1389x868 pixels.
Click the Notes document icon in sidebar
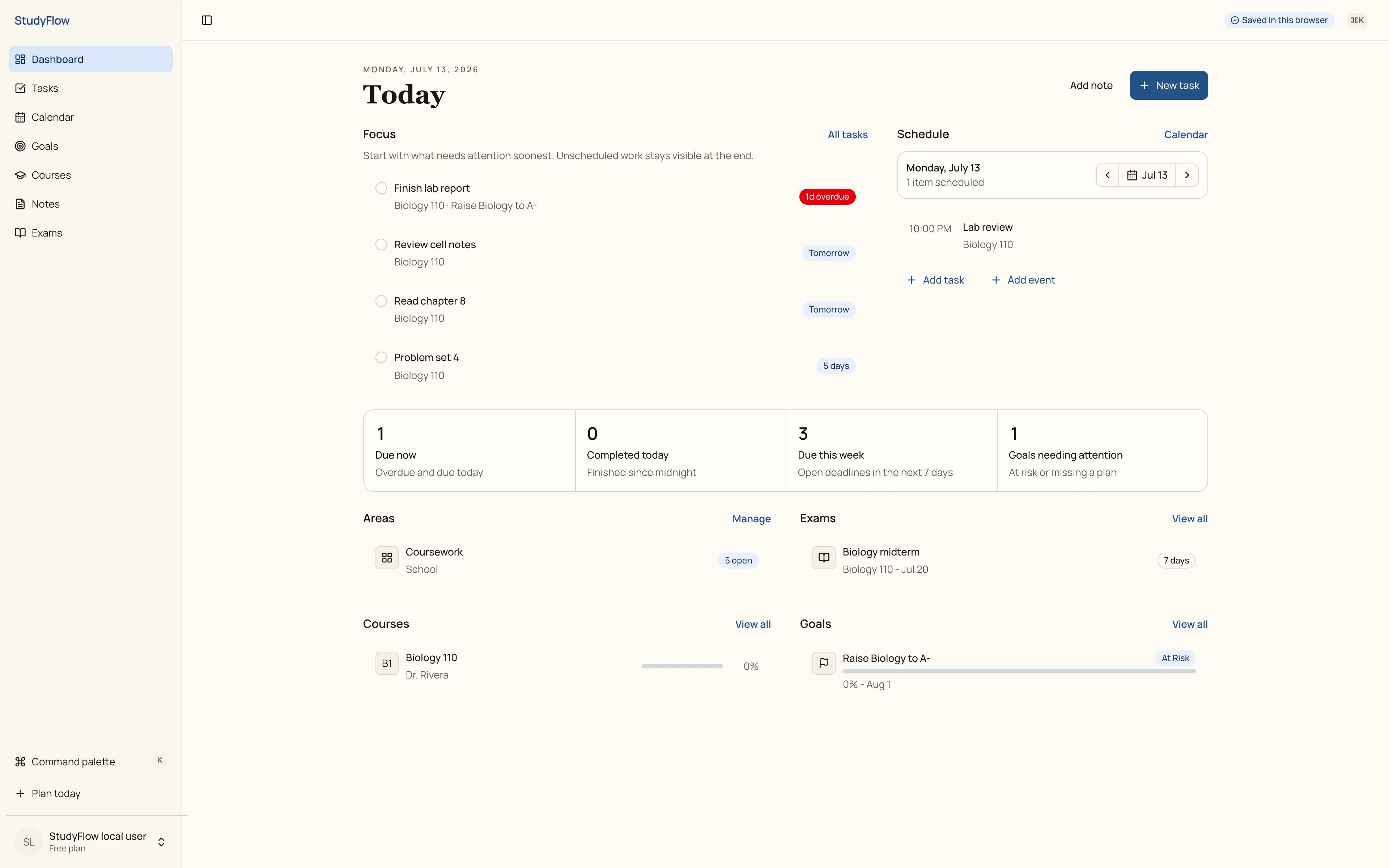coord(20,204)
